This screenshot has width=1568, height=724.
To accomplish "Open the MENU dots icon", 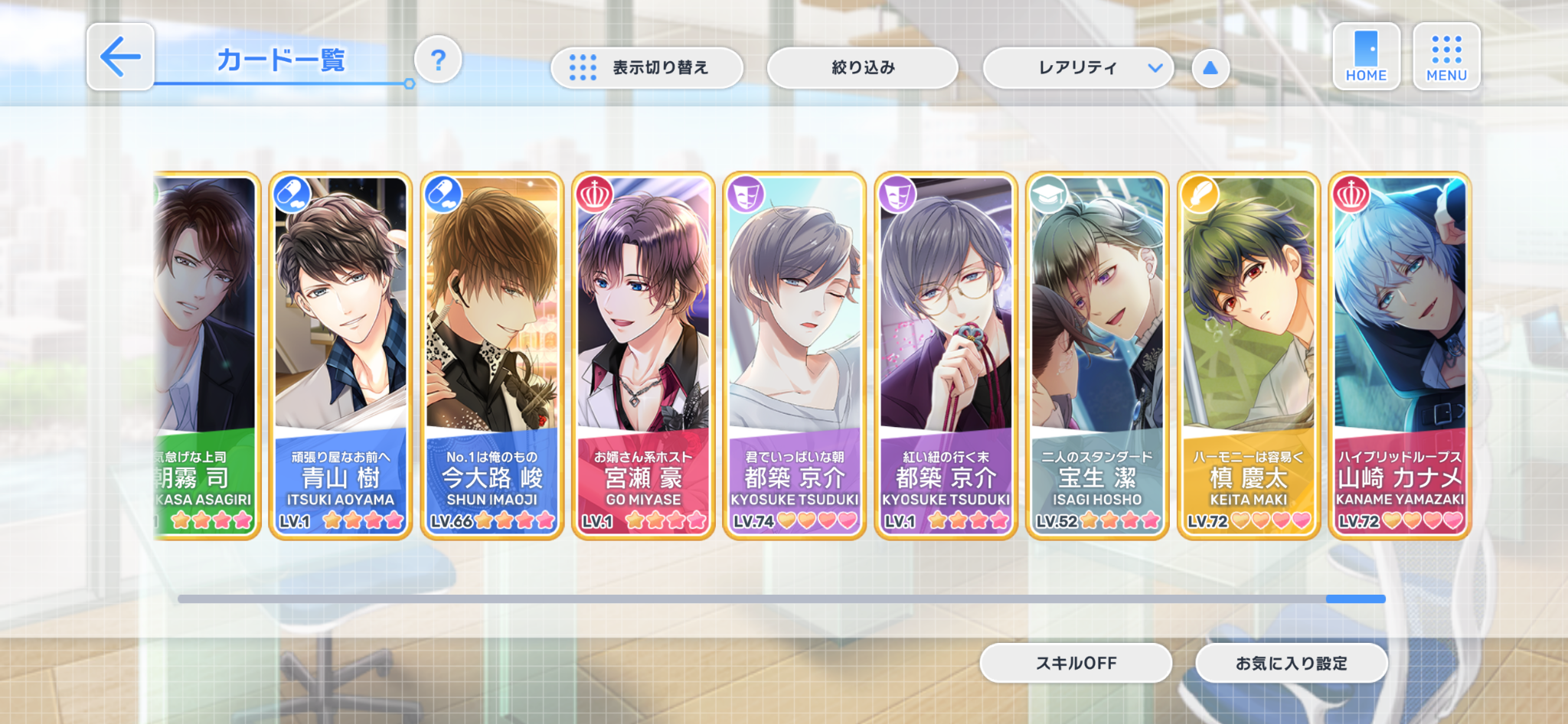I will click(x=1446, y=57).
